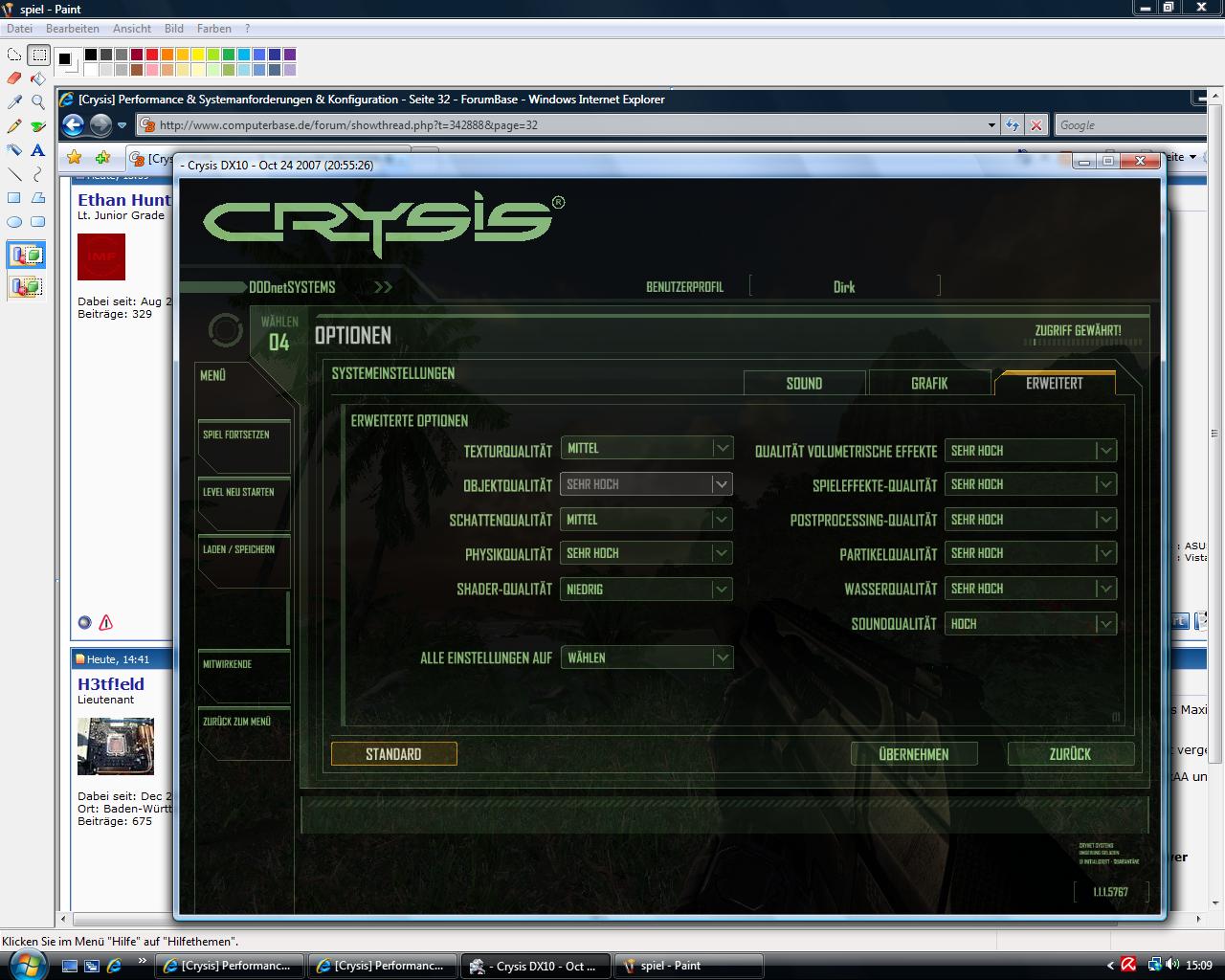
Task: Select the Brush tool in Paint
Action: 38,125
